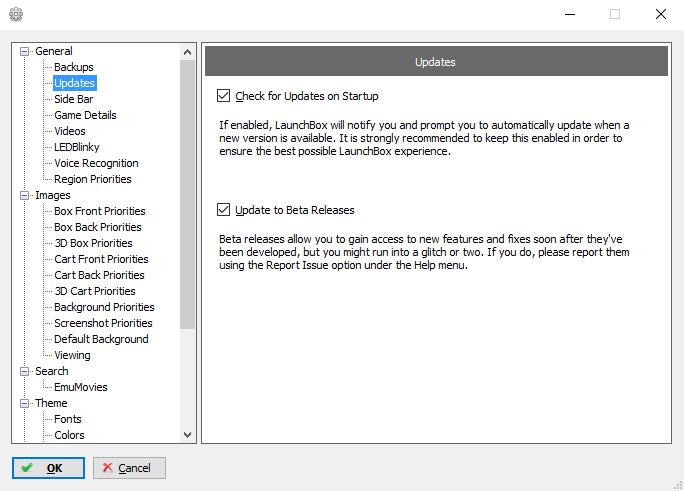684x491 pixels.
Task: Confirm settings with the OK button
Action: 48,468
